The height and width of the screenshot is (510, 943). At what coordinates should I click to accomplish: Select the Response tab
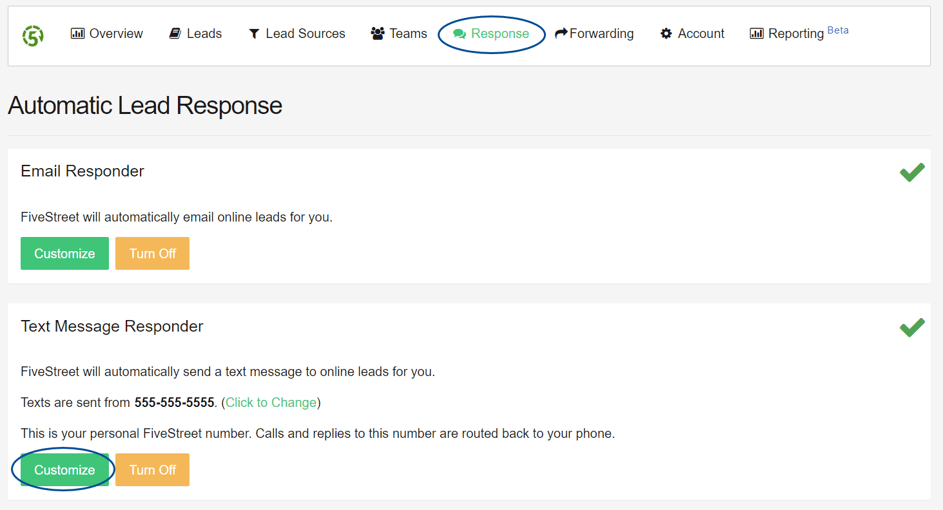pos(491,34)
